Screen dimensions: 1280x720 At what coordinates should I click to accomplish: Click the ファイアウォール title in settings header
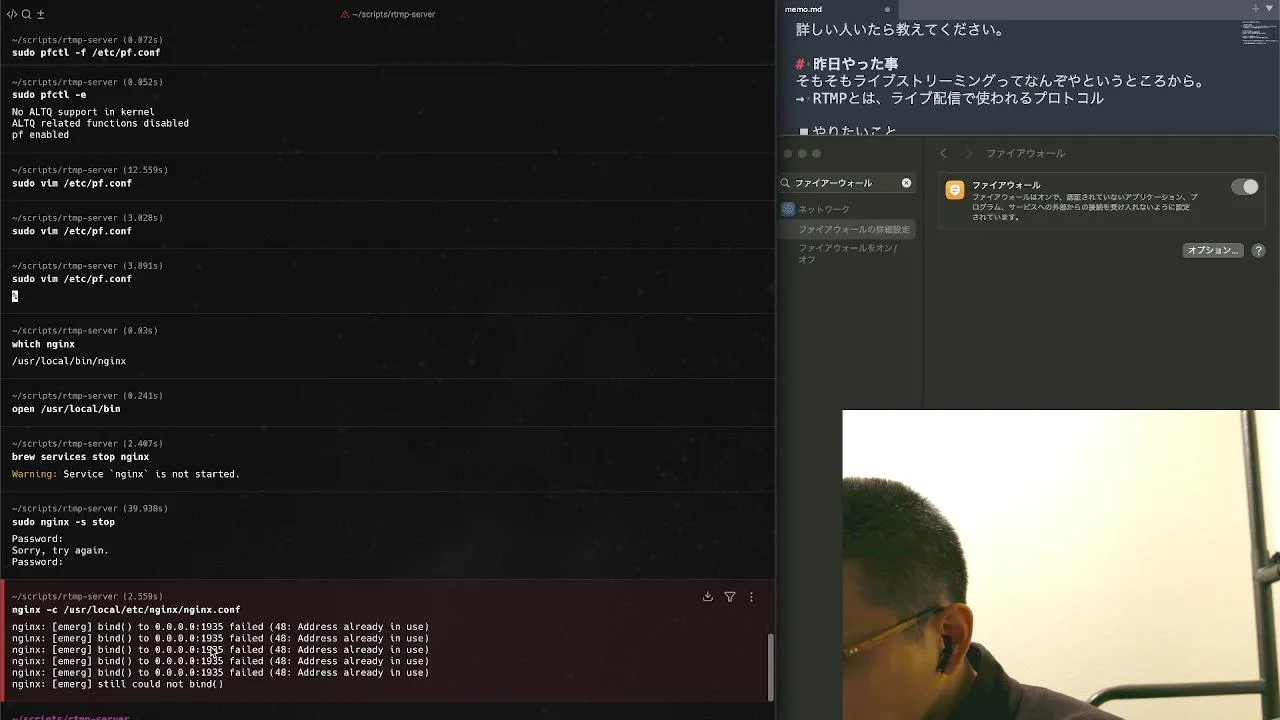1025,153
